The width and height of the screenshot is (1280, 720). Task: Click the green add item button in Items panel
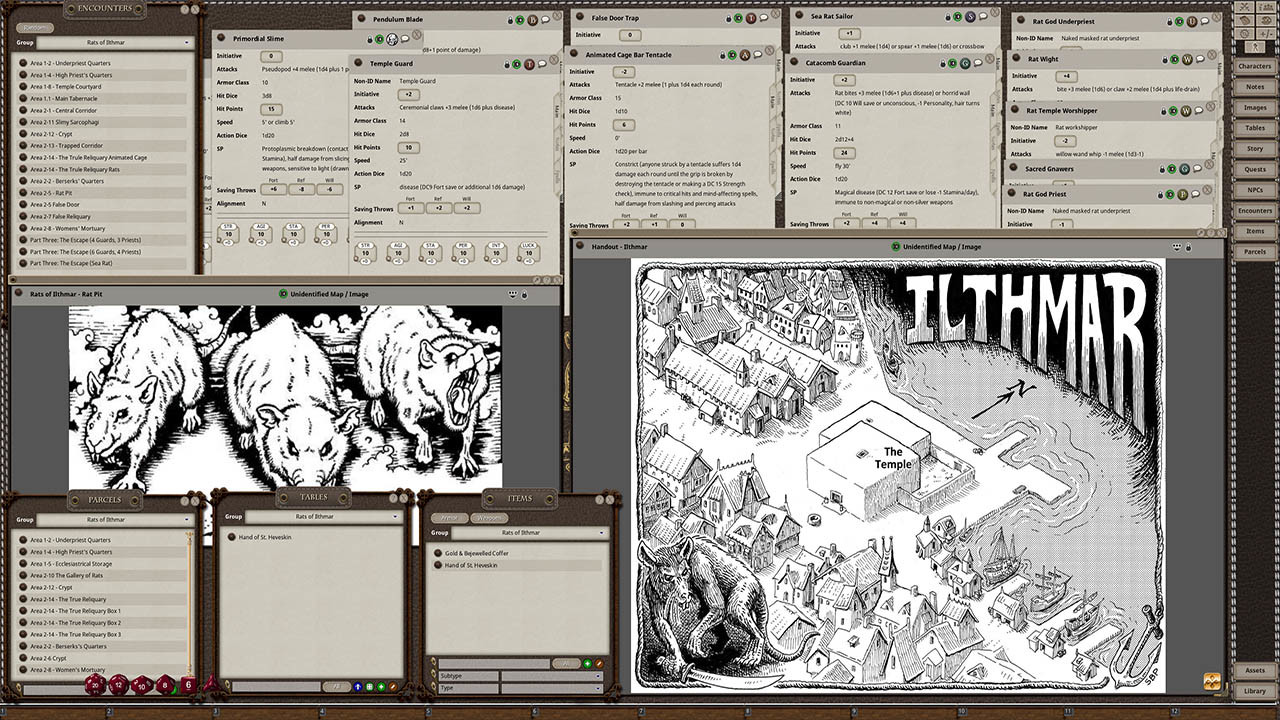click(x=587, y=663)
